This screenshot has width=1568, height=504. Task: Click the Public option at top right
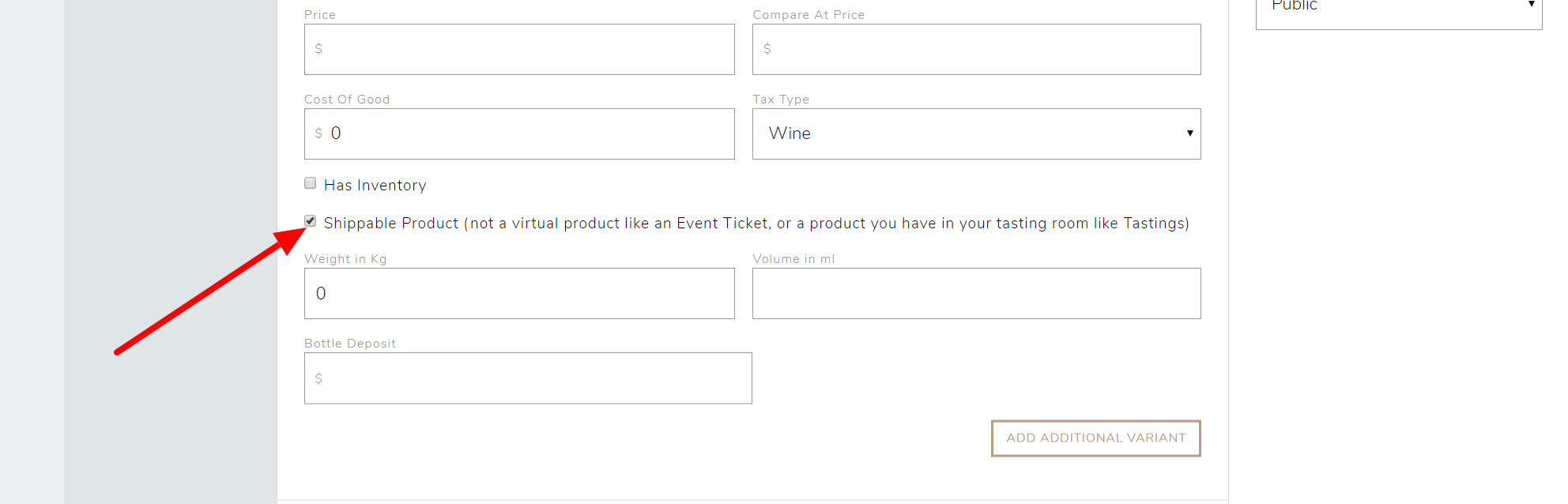[x=1294, y=6]
